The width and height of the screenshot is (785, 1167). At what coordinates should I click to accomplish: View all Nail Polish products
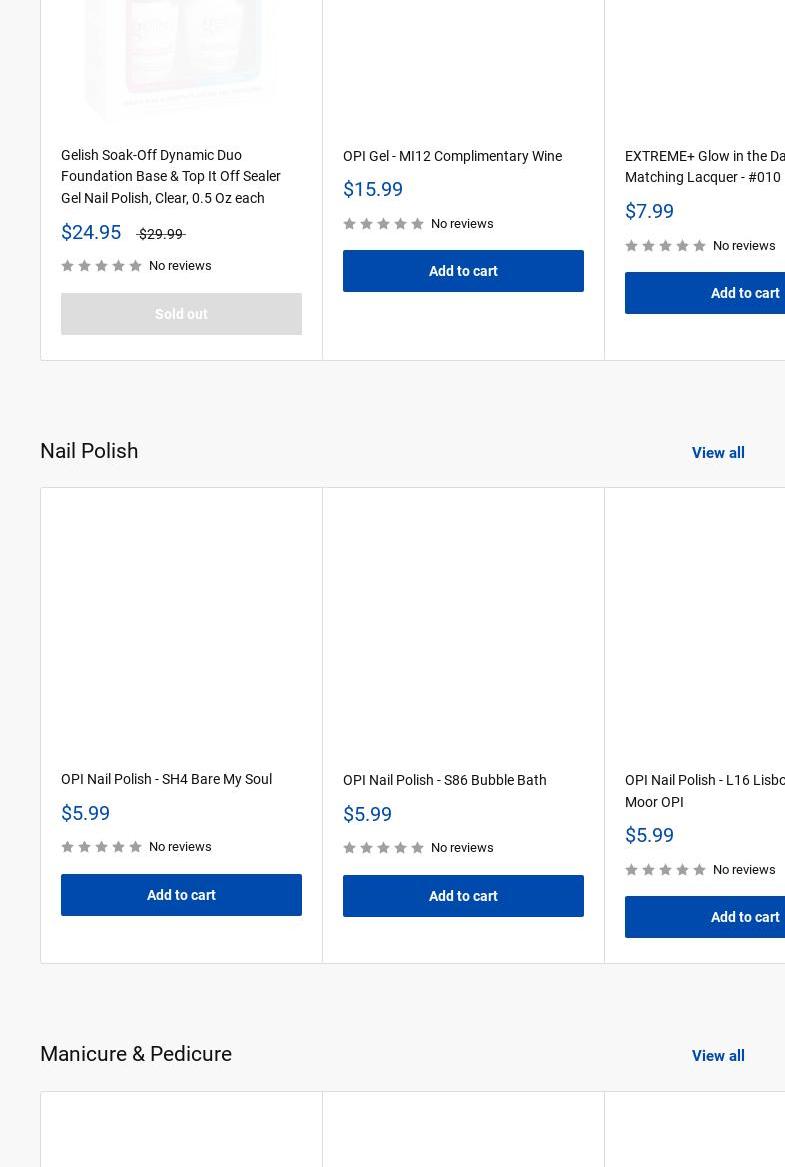(x=718, y=453)
